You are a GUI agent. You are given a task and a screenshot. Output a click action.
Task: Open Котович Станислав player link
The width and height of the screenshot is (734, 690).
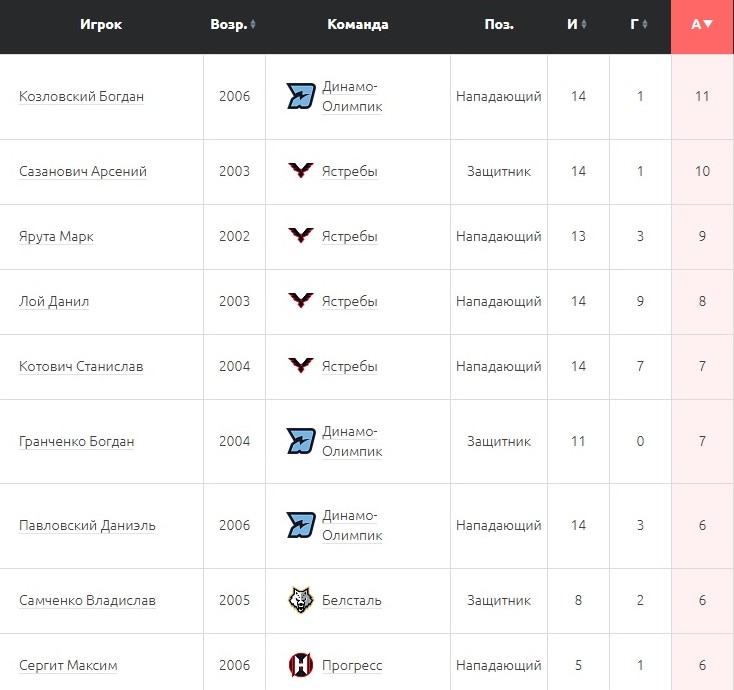pyautogui.click(x=81, y=366)
